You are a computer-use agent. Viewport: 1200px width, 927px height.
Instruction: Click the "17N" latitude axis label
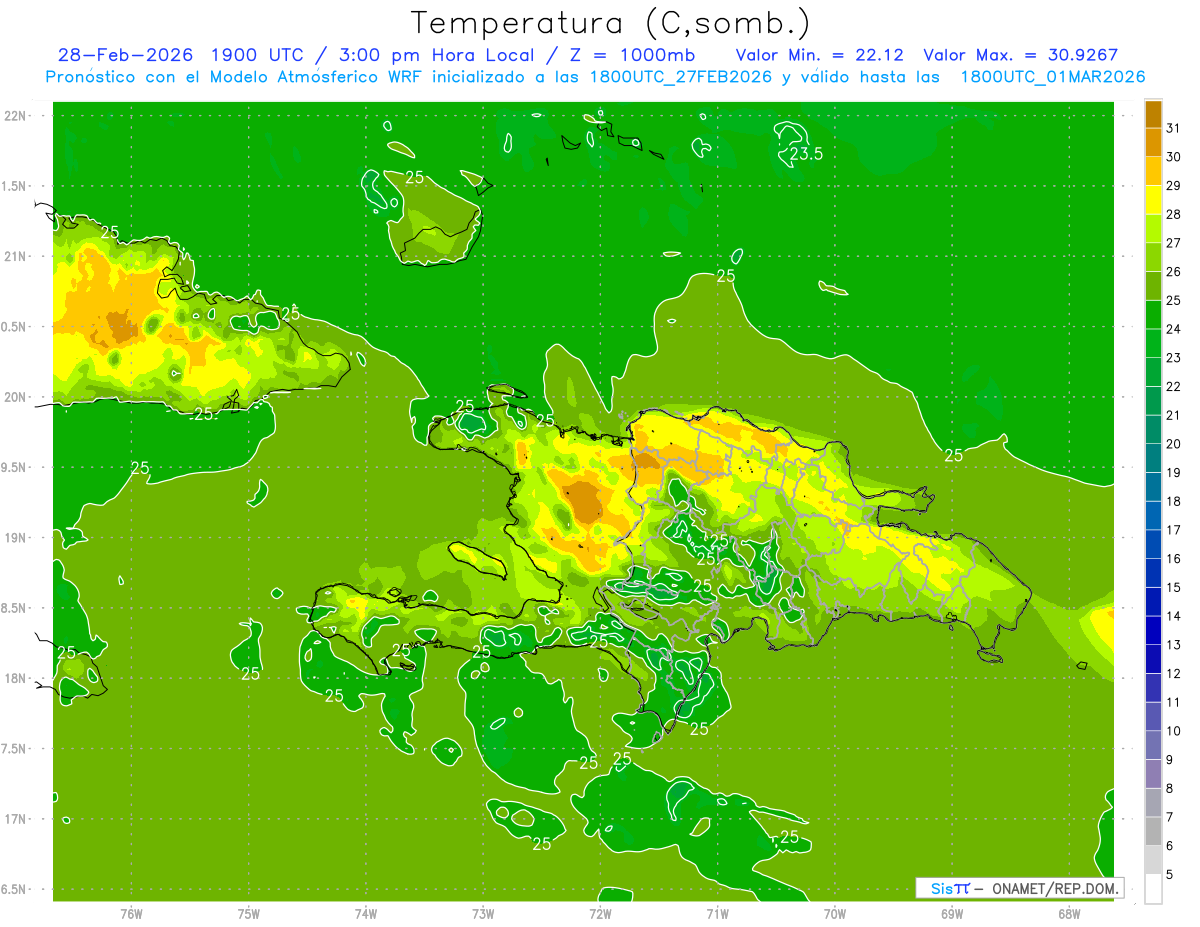click(x=15, y=819)
